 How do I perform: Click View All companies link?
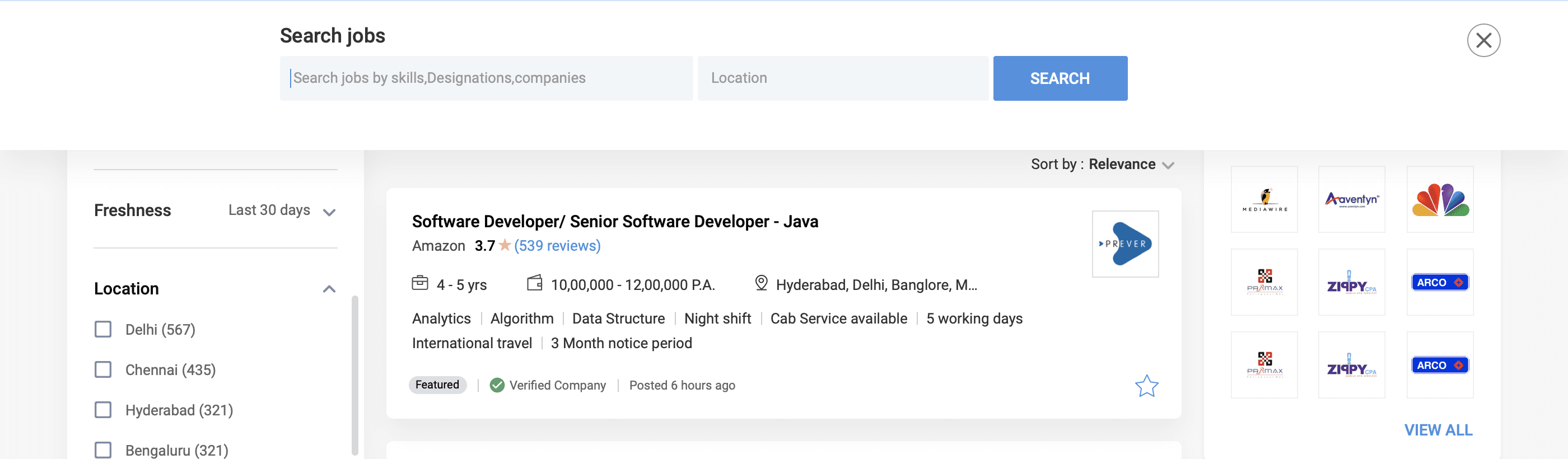click(1438, 430)
